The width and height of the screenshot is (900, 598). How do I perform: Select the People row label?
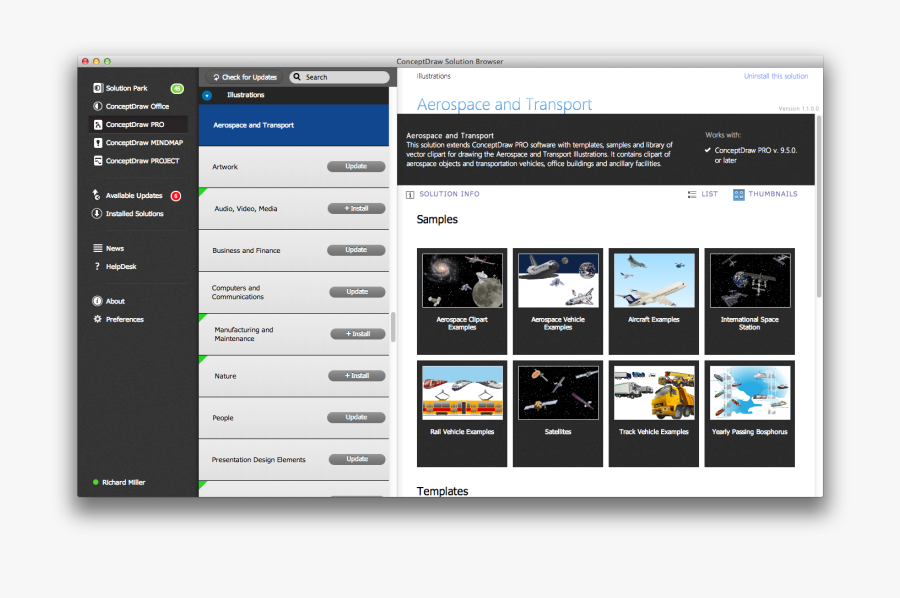[223, 418]
